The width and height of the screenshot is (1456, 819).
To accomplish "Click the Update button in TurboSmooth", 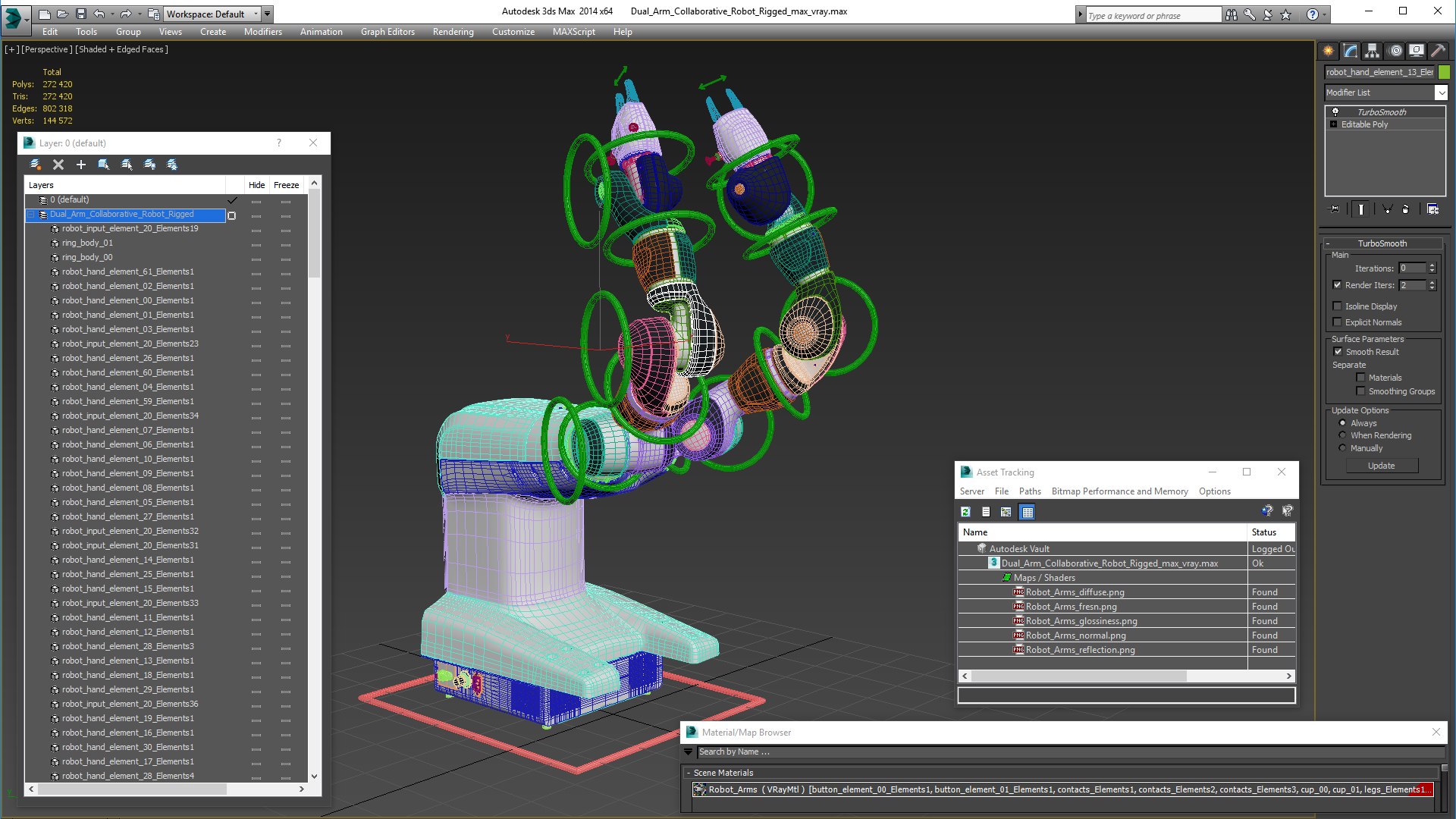I will (1381, 466).
